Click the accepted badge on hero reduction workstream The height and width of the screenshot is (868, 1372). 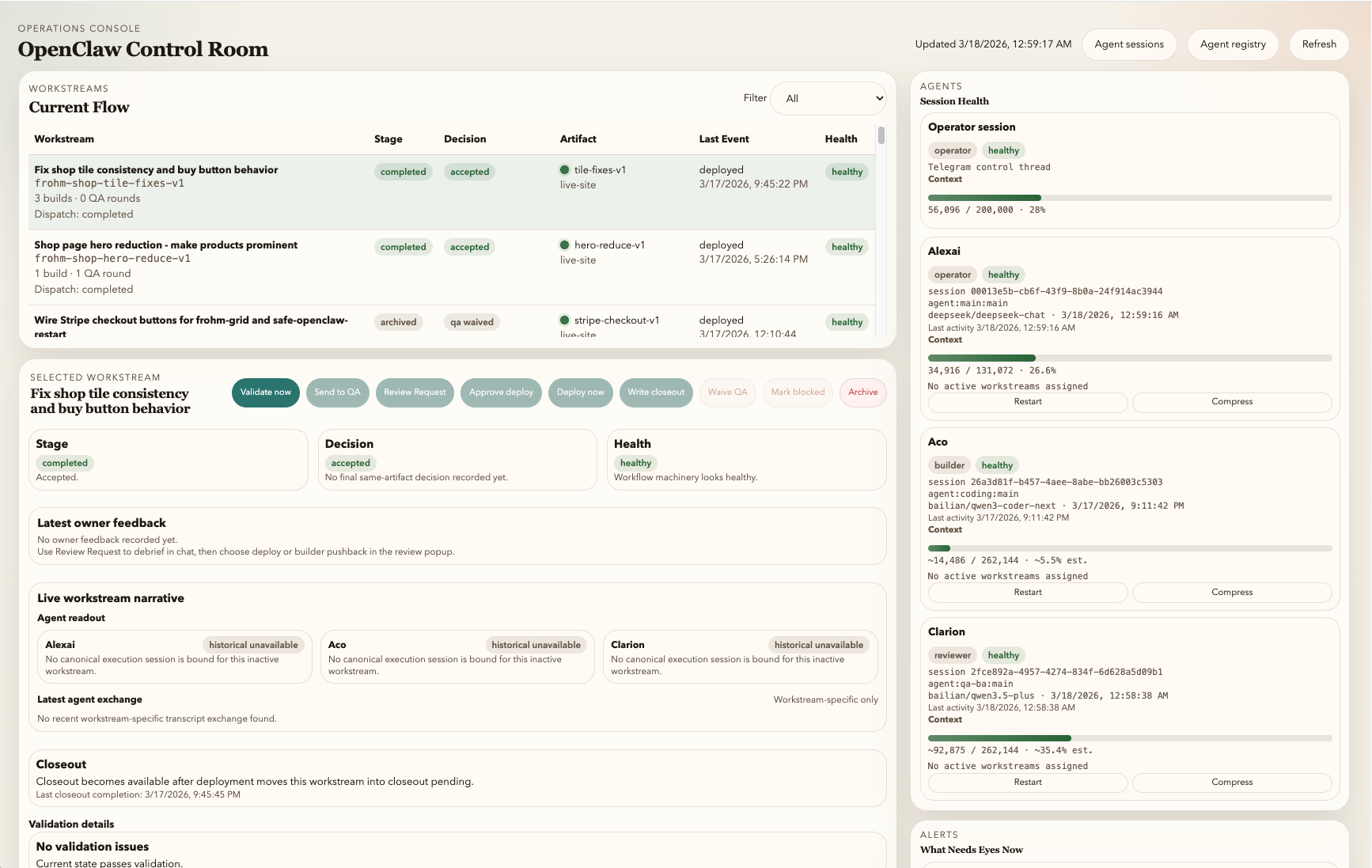(x=469, y=247)
